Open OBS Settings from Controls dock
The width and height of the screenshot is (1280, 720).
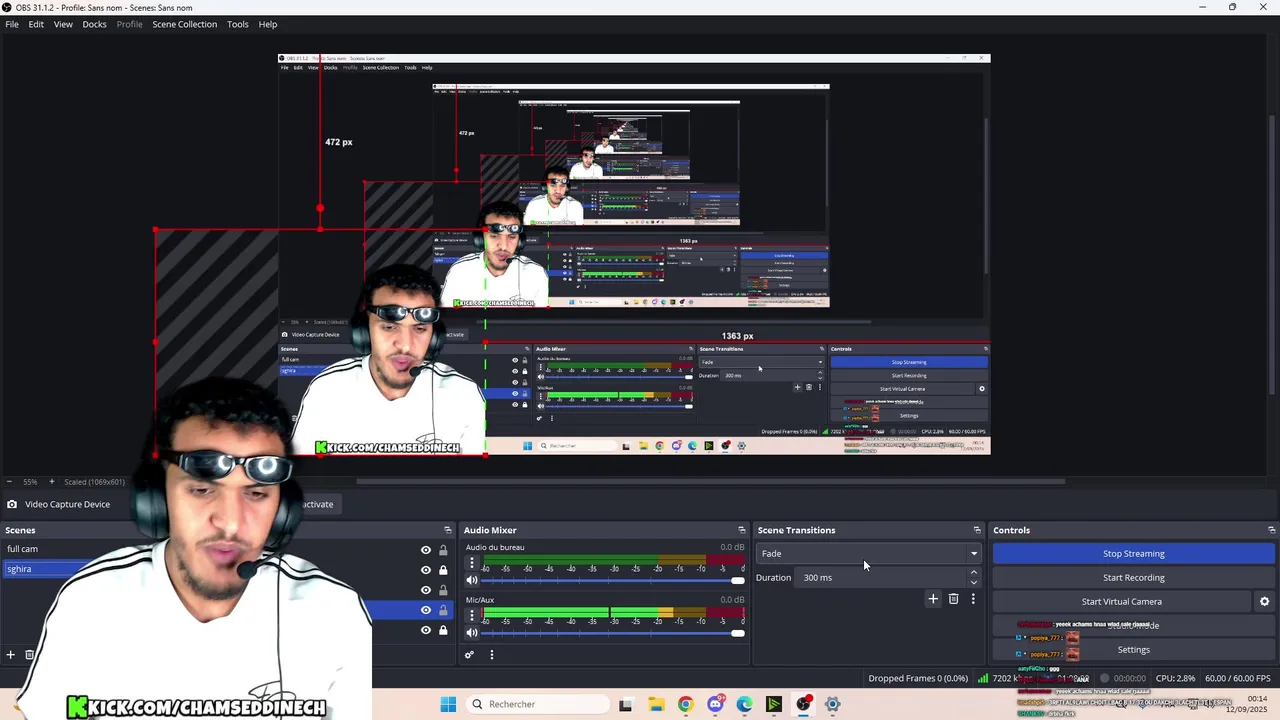point(1133,649)
